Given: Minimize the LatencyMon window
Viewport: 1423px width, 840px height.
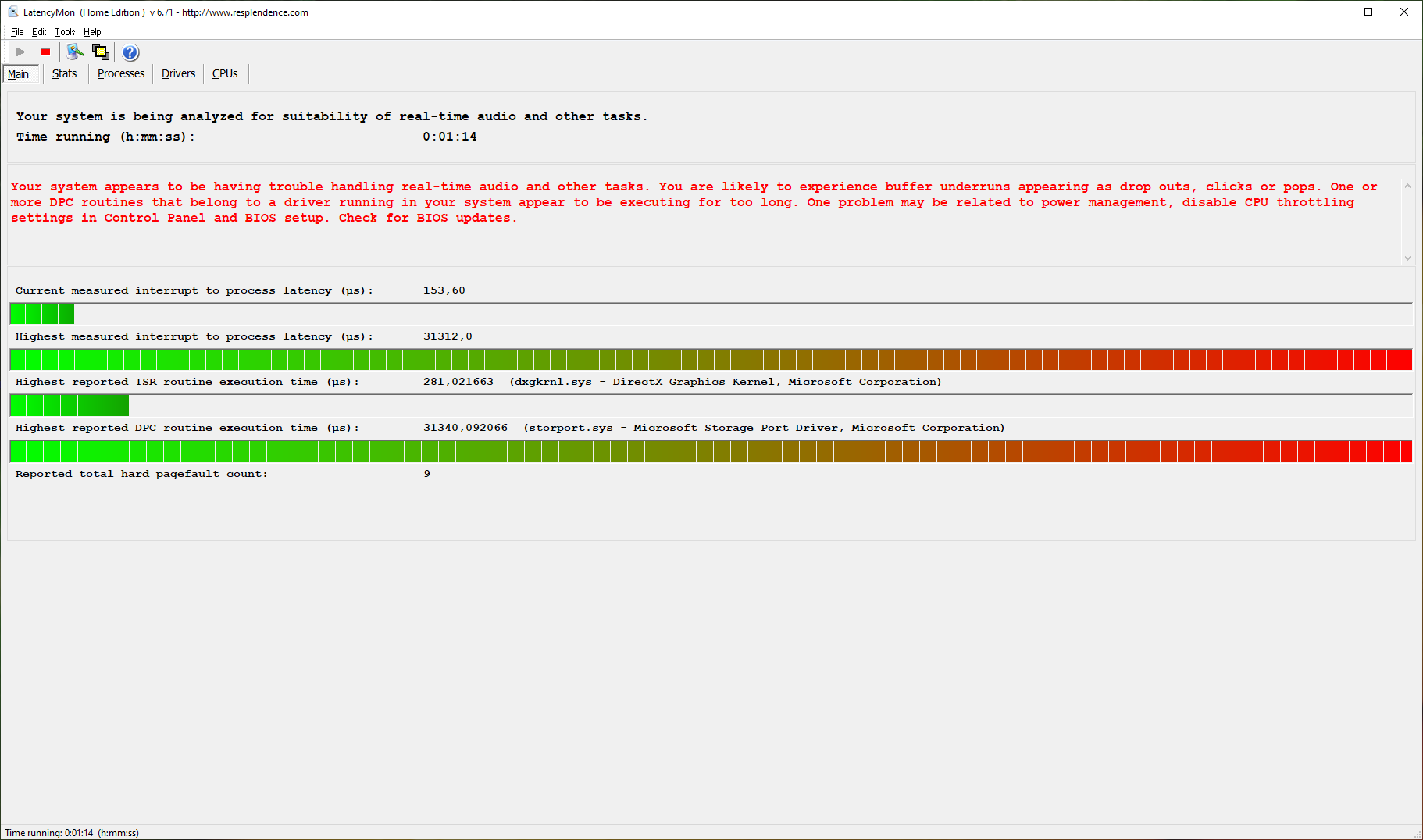Looking at the screenshot, I should [1333, 12].
